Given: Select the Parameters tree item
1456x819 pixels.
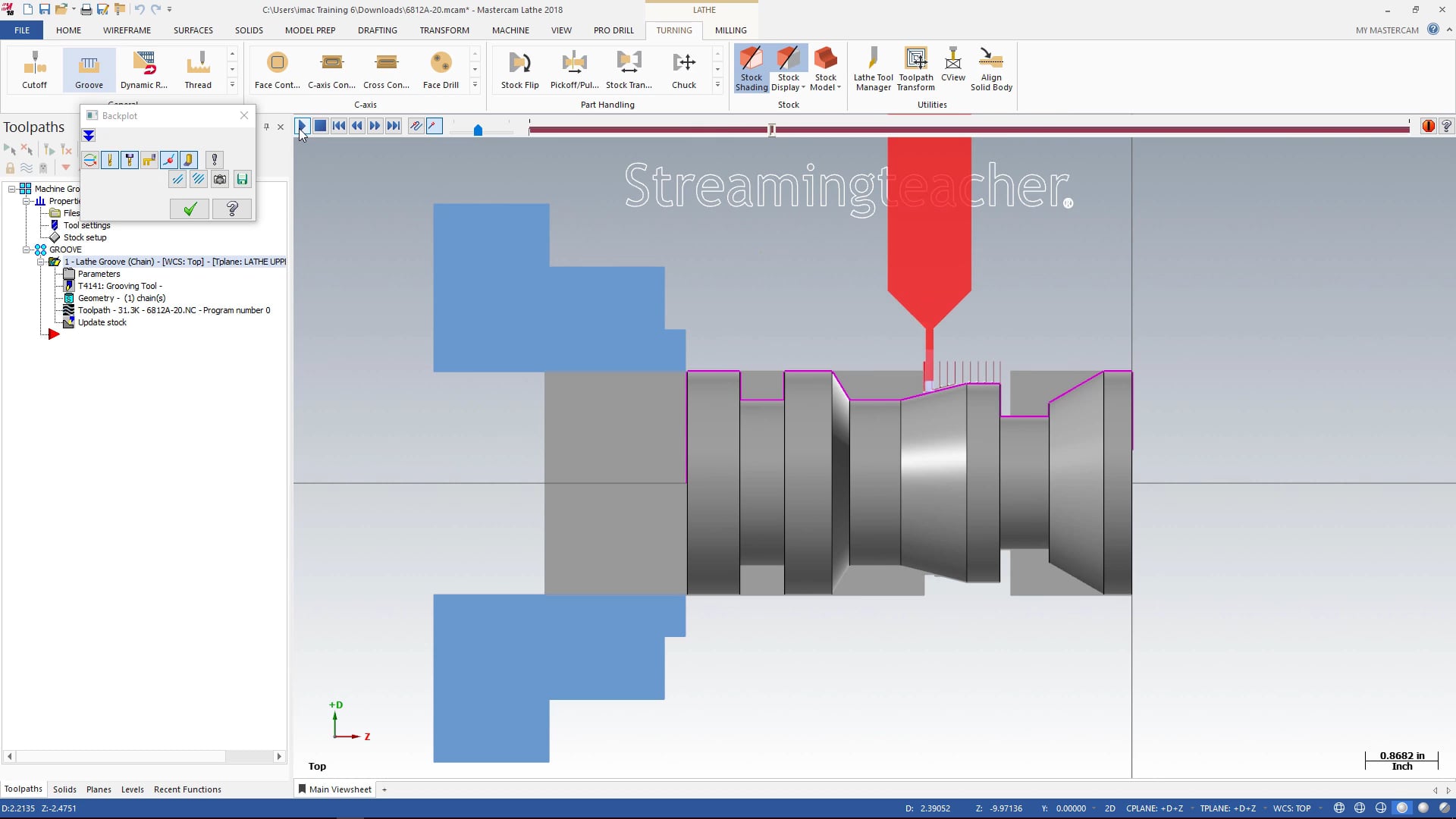Looking at the screenshot, I should 99,274.
